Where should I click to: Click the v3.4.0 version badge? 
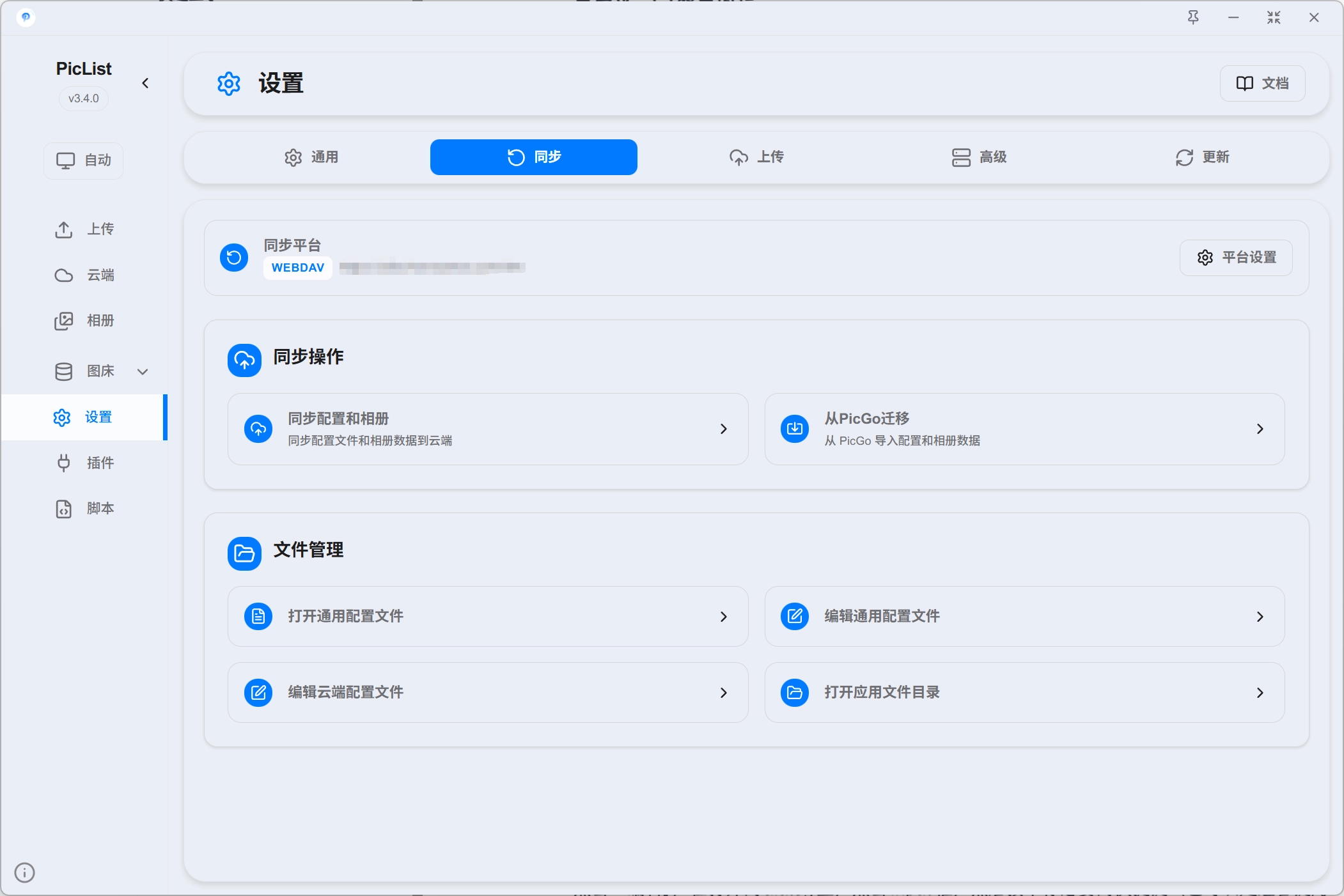pyautogui.click(x=84, y=98)
